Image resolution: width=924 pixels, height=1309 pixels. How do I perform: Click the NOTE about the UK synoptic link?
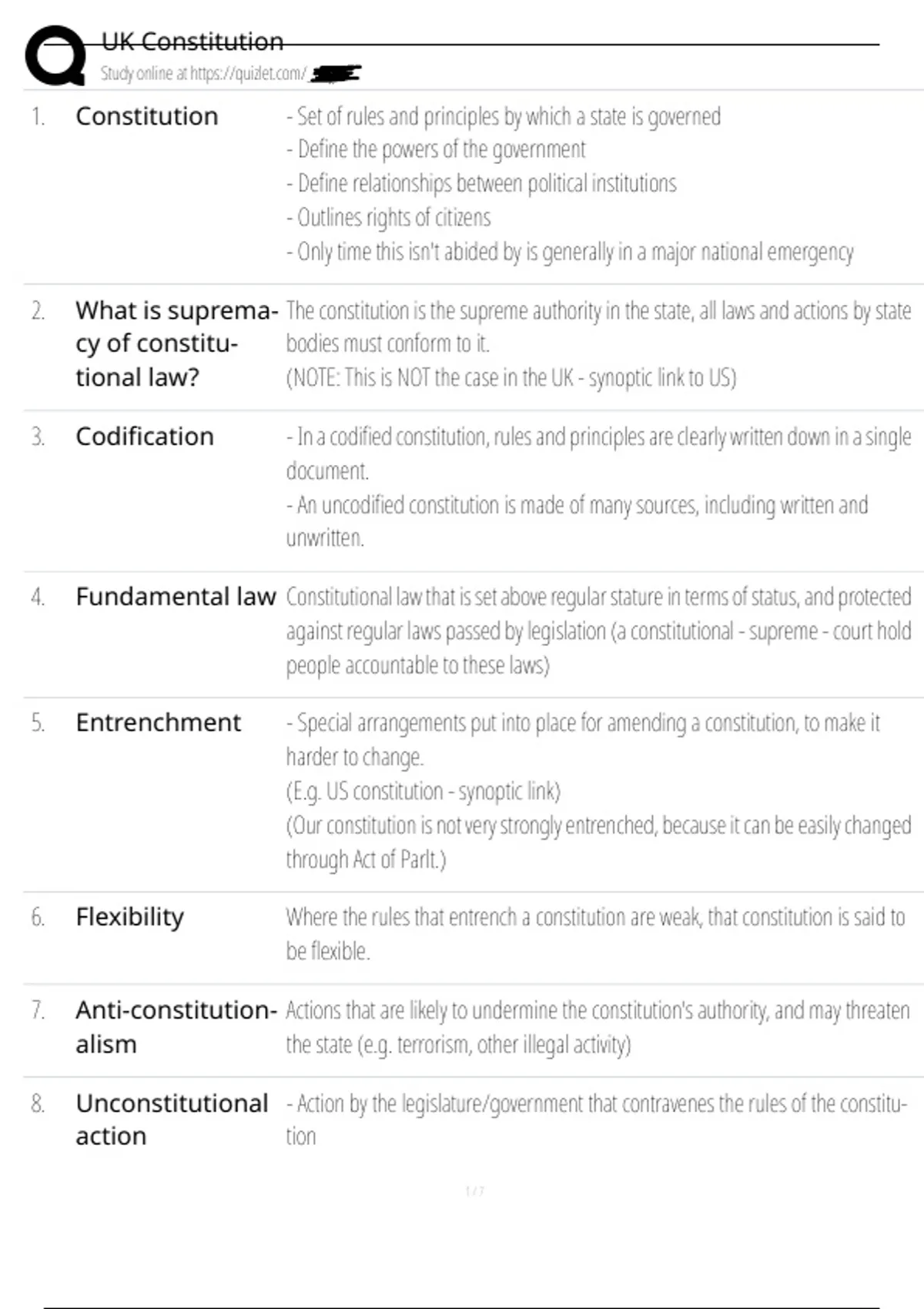click(x=511, y=378)
